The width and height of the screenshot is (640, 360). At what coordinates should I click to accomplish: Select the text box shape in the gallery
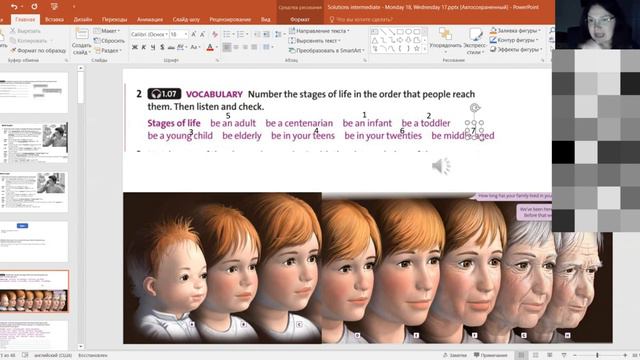pos(374,31)
